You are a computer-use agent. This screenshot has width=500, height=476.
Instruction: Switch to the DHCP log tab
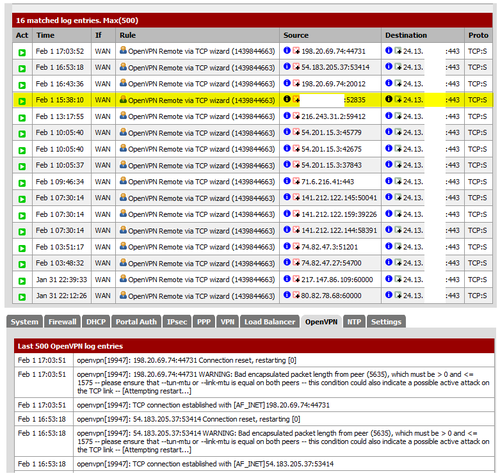[96, 322]
